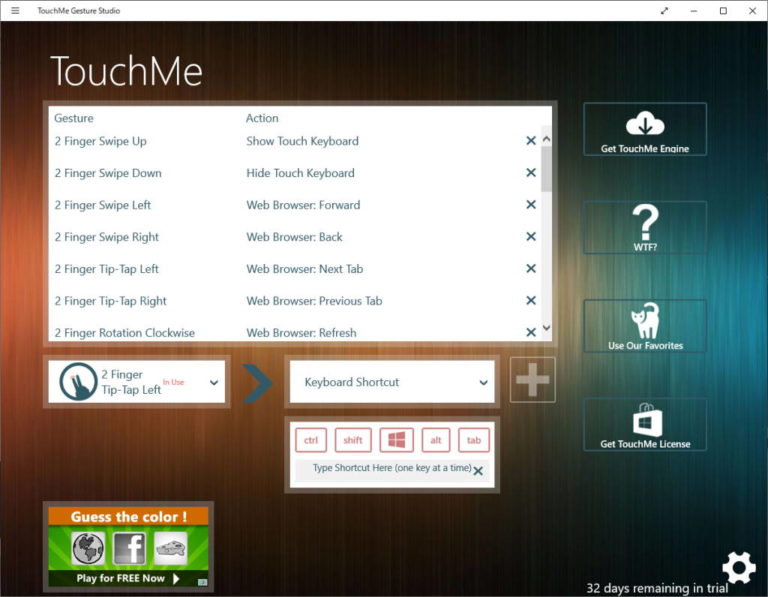Delete the 2 Finger Swipe Up row
This screenshot has width=768, height=597.
click(x=530, y=141)
